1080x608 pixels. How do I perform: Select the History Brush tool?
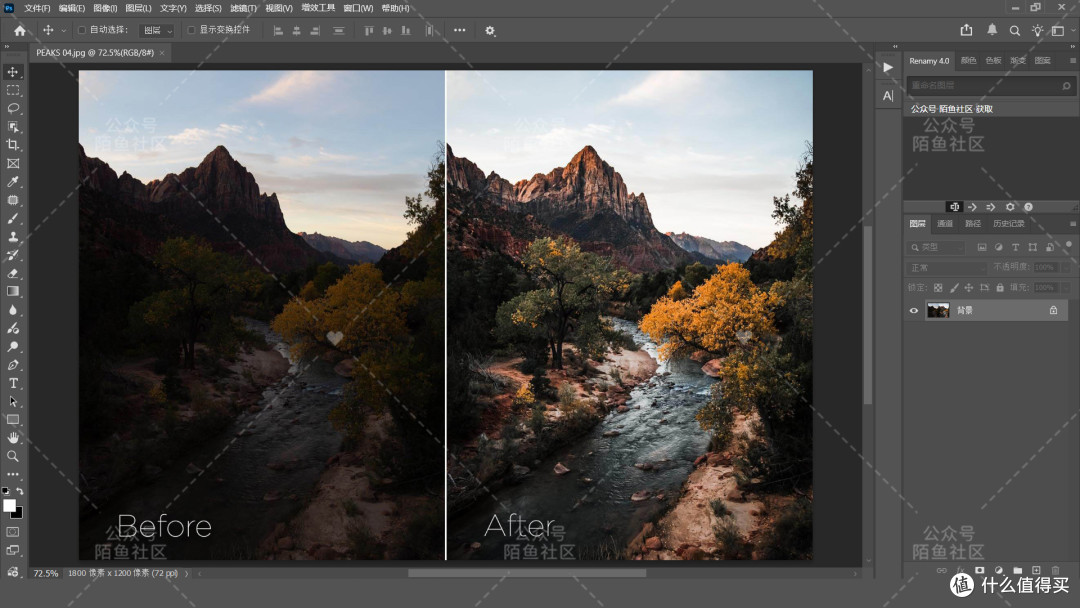point(13,255)
